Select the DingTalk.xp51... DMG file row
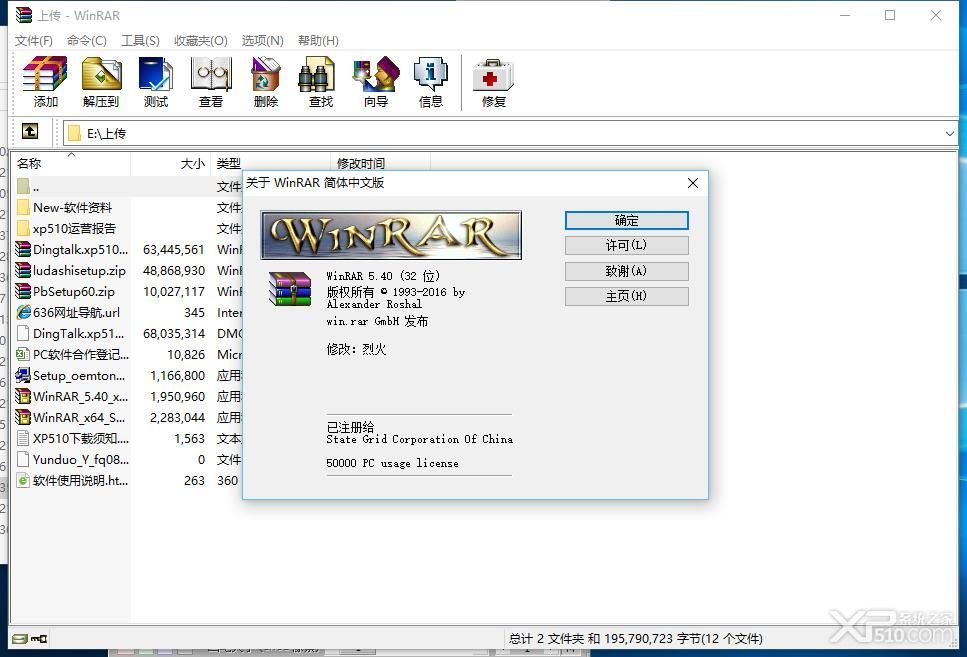The image size is (967, 657). coord(127,333)
